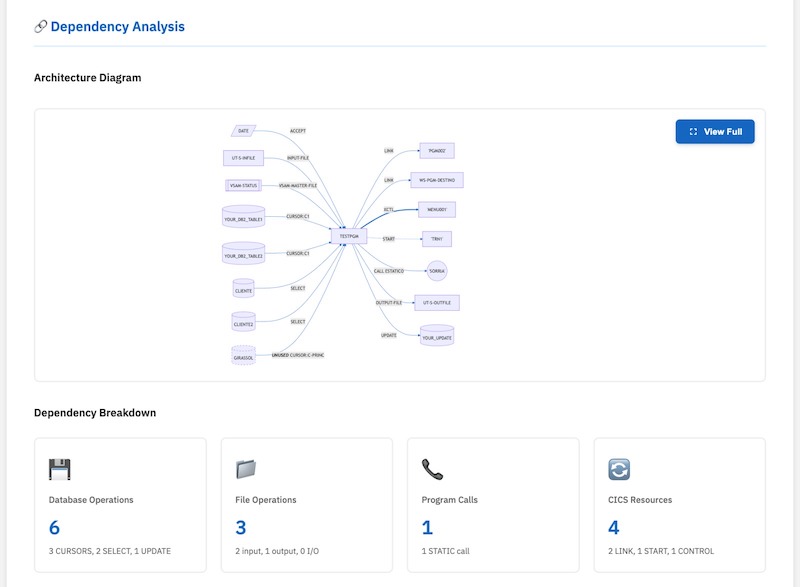
Task: Select the SORRIA static call node
Action: tap(437, 270)
